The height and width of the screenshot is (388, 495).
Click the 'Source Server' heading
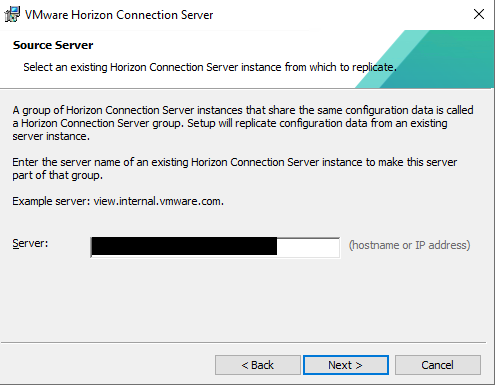pos(53,45)
